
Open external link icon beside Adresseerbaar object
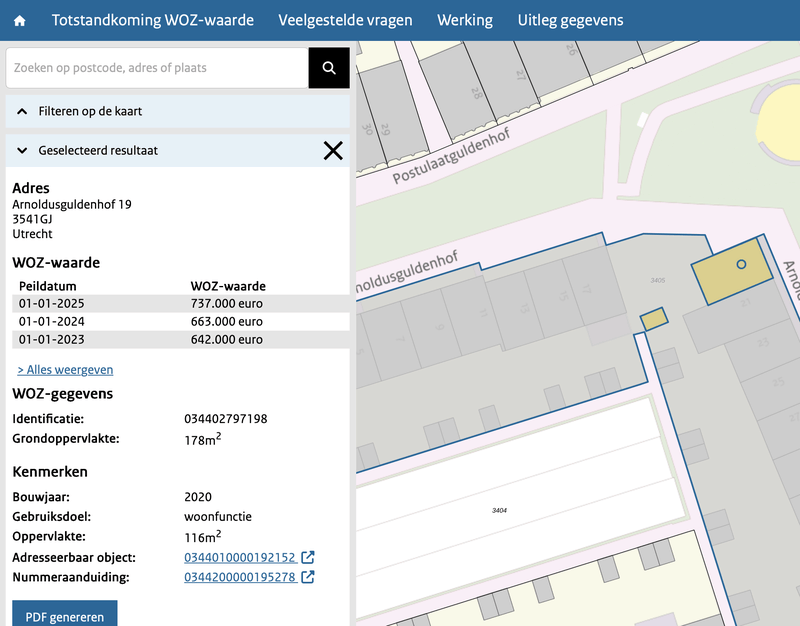click(308, 557)
